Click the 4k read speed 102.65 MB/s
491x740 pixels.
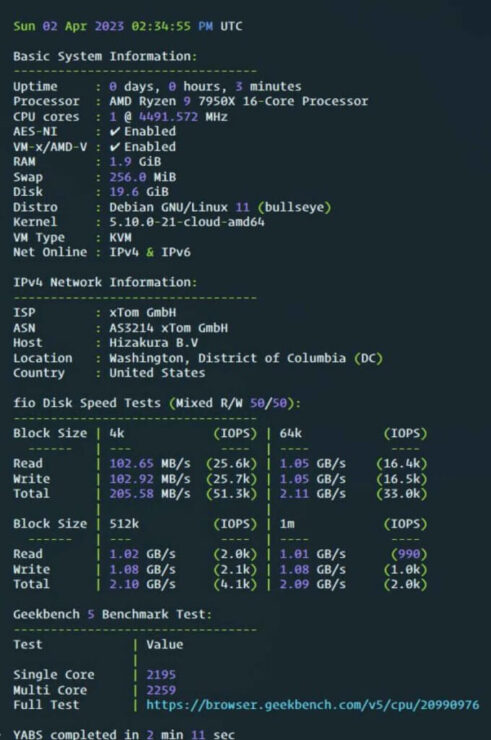click(x=150, y=463)
